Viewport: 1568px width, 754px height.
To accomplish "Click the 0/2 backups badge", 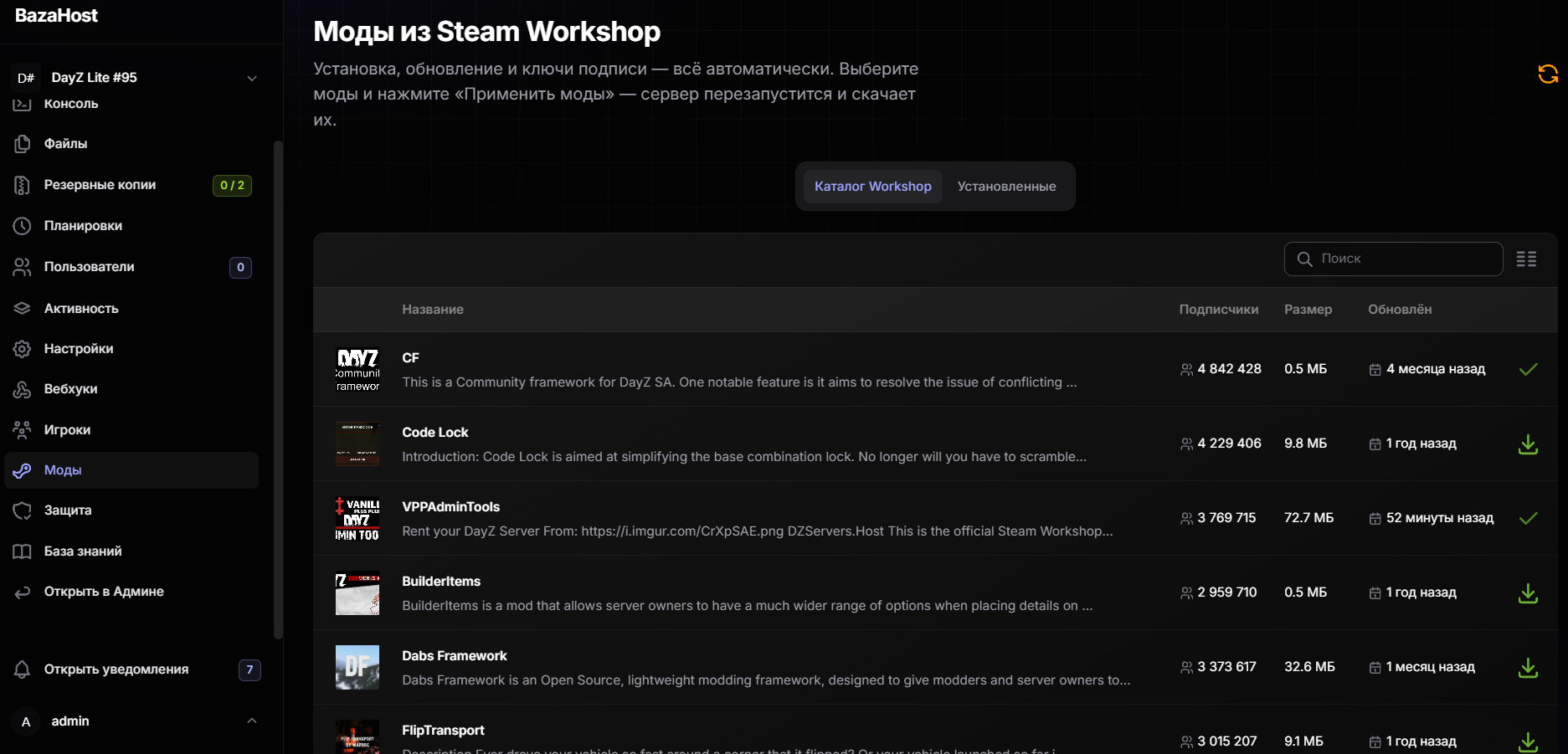I will (x=232, y=186).
